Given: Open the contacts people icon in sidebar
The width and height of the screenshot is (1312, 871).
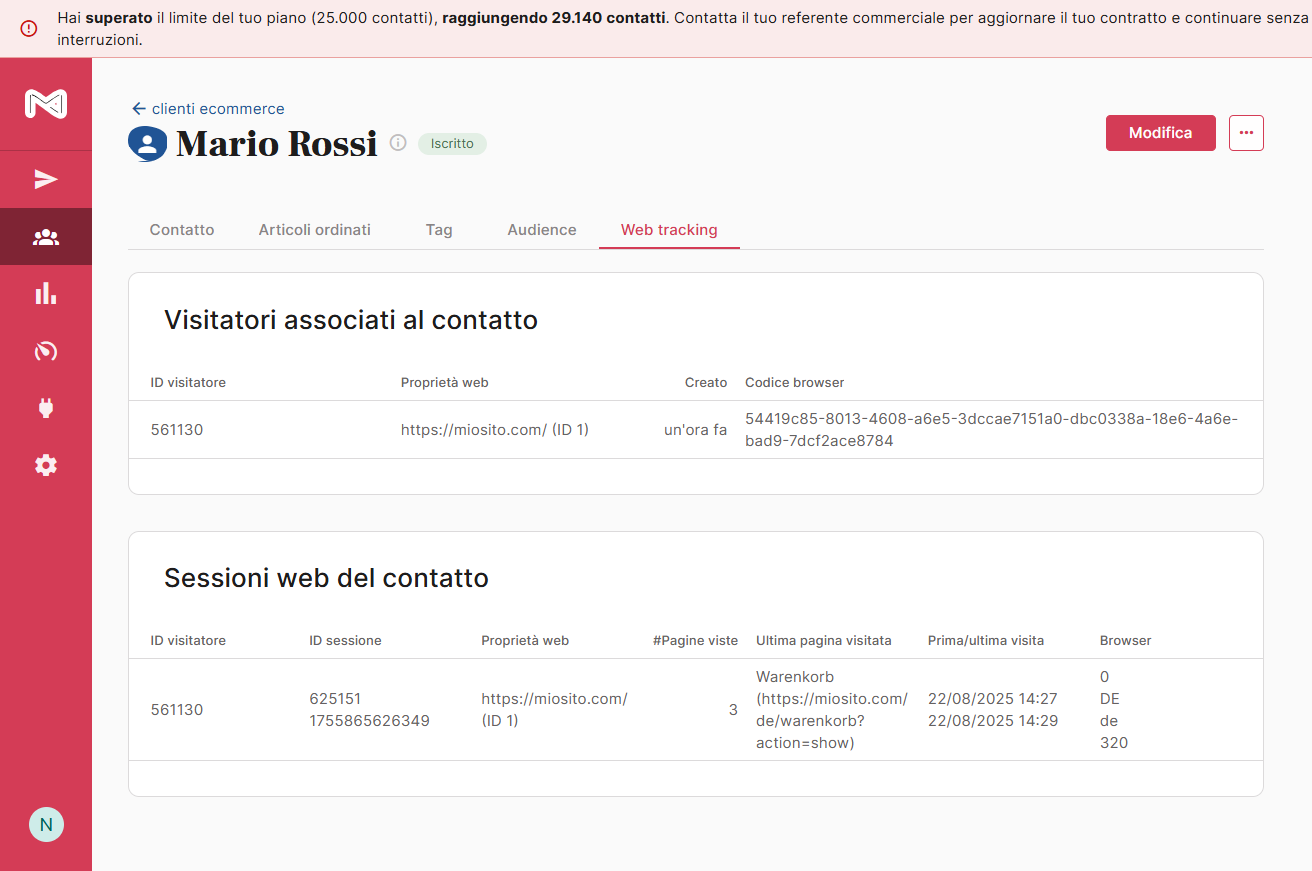Looking at the screenshot, I should 46,237.
